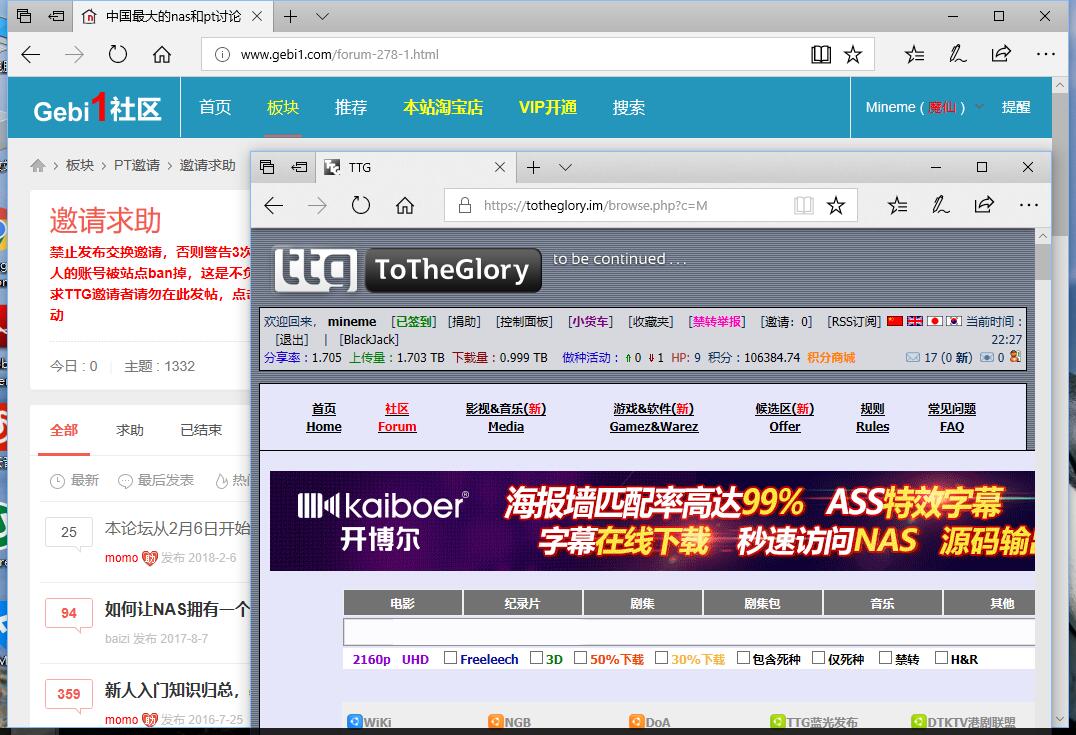Enable the H&R checkbox
The image size is (1076, 735).
[x=942, y=658]
